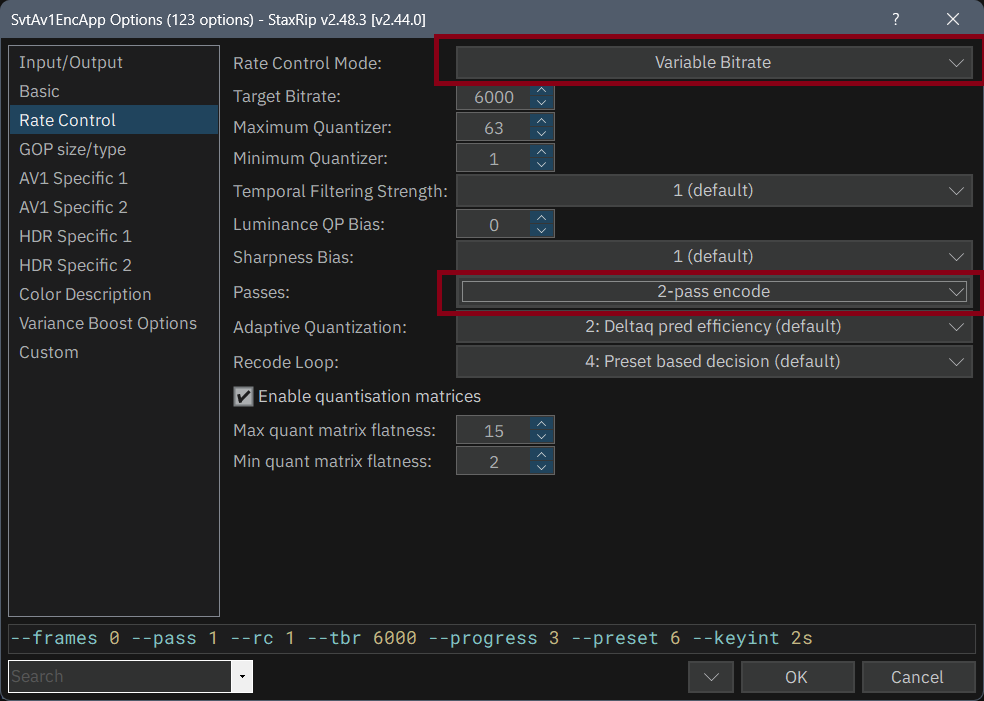The height and width of the screenshot is (701, 984).
Task: Click the Maximum Quantizer value field
Action: [494, 127]
